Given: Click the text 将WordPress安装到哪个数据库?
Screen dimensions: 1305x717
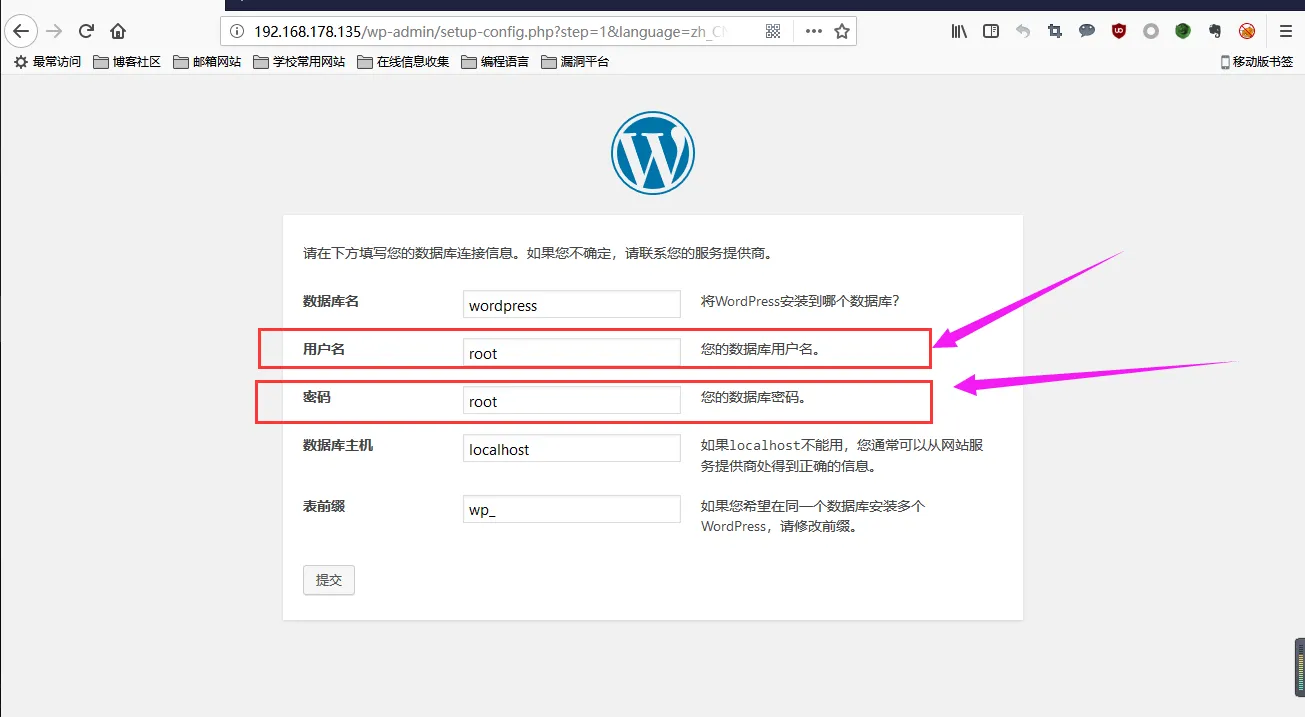Looking at the screenshot, I should click(800, 301).
